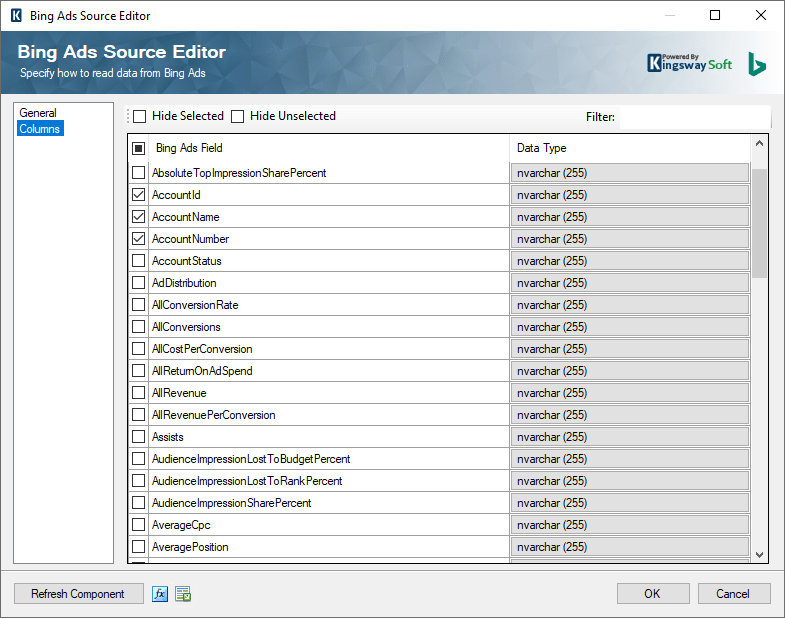Click the KingswaySoft logo

(x=689, y=64)
